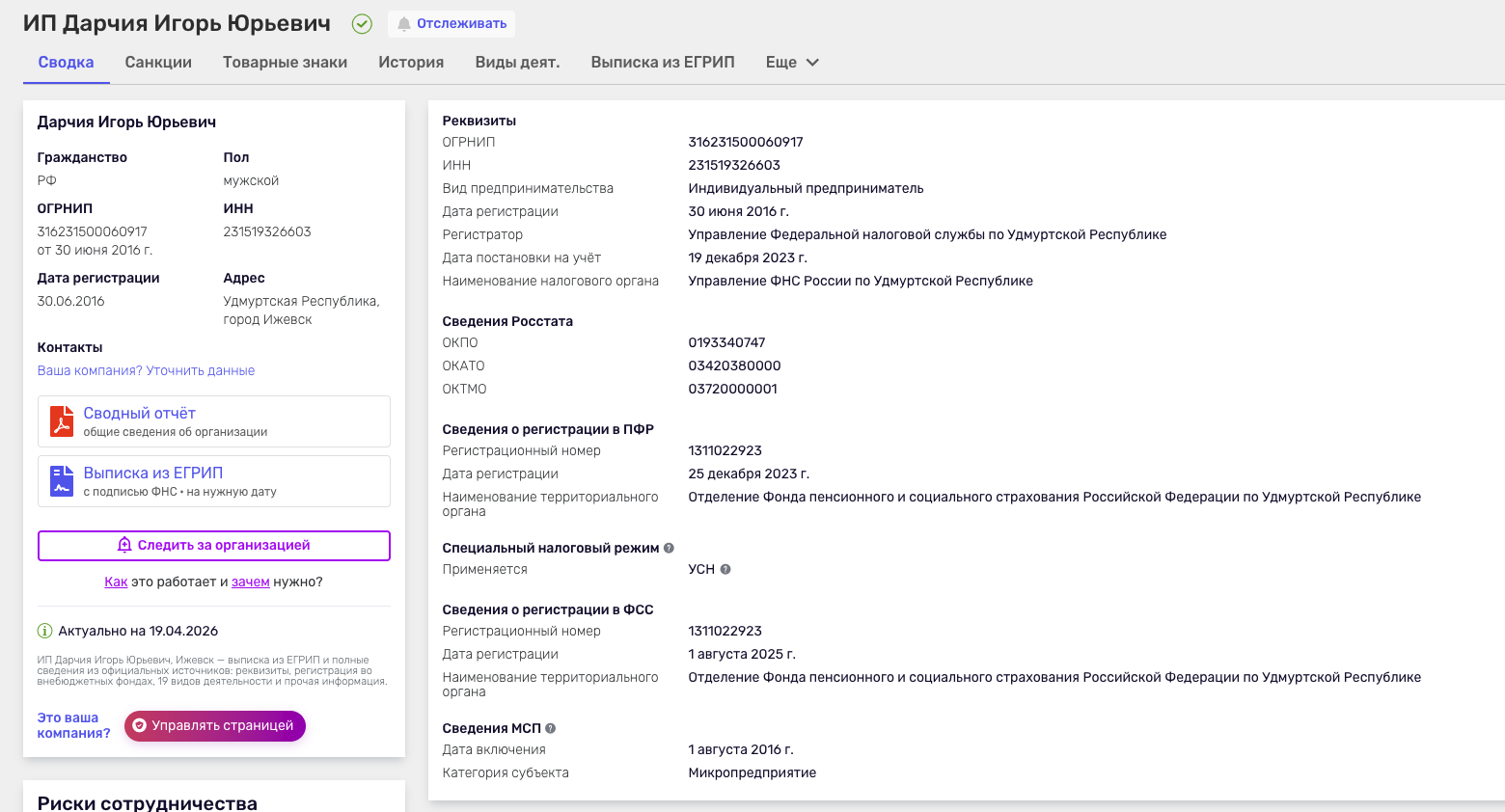The height and width of the screenshot is (812, 1505).
Task: Switch to Товарные знаки tab
Action: coord(285,62)
